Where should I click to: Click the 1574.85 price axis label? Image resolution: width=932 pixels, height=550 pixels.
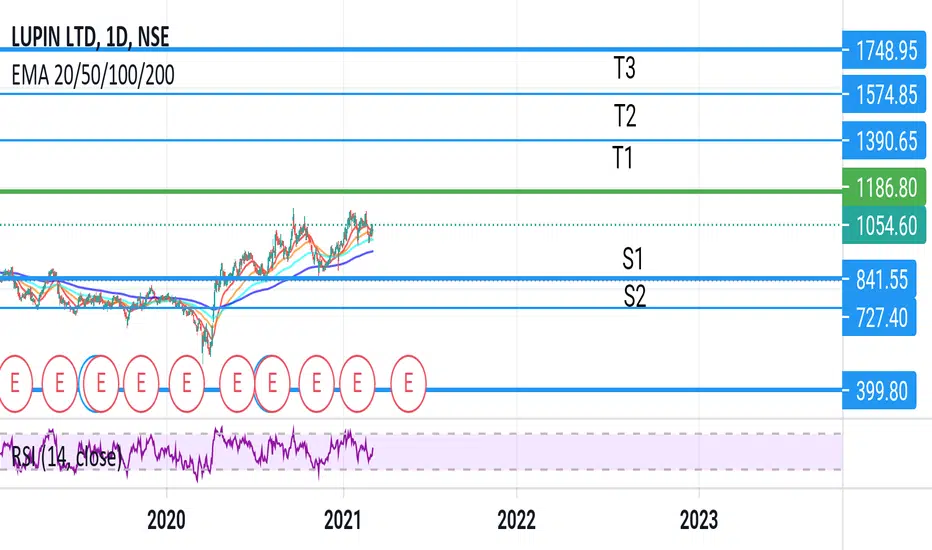(x=884, y=95)
